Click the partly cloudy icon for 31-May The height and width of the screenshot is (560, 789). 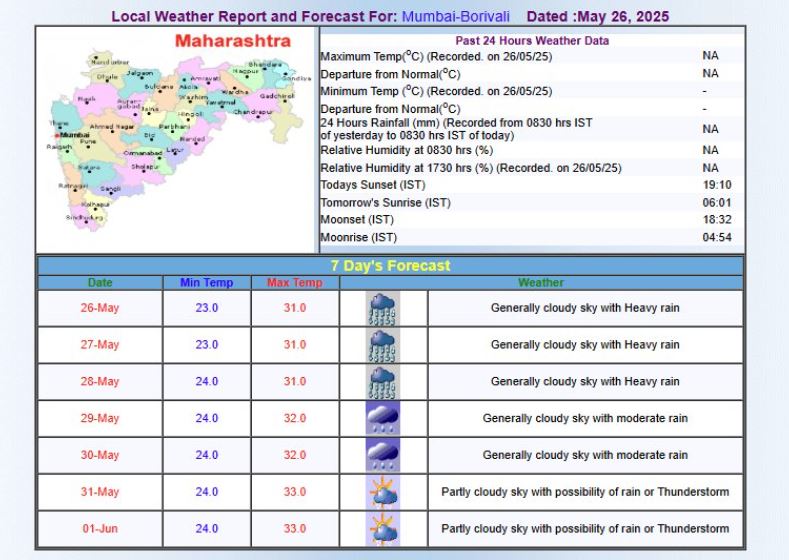tap(382, 492)
